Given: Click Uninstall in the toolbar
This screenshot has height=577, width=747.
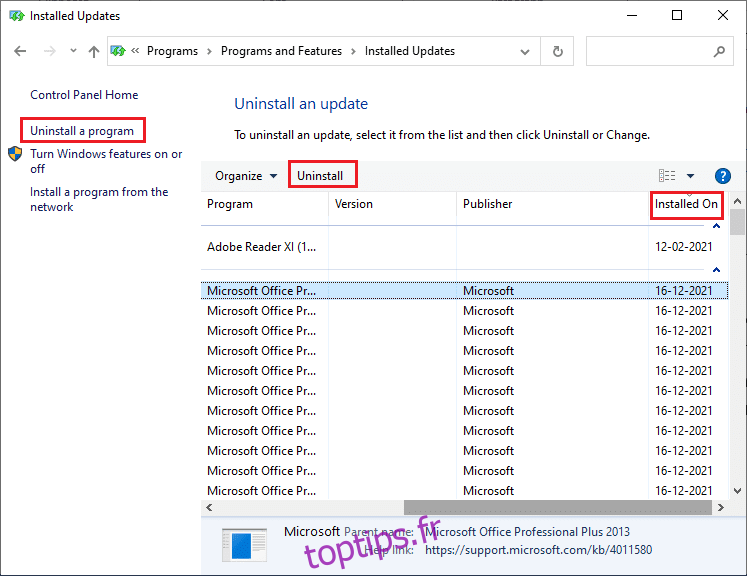Looking at the screenshot, I should pyautogui.click(x=320, y=176).
